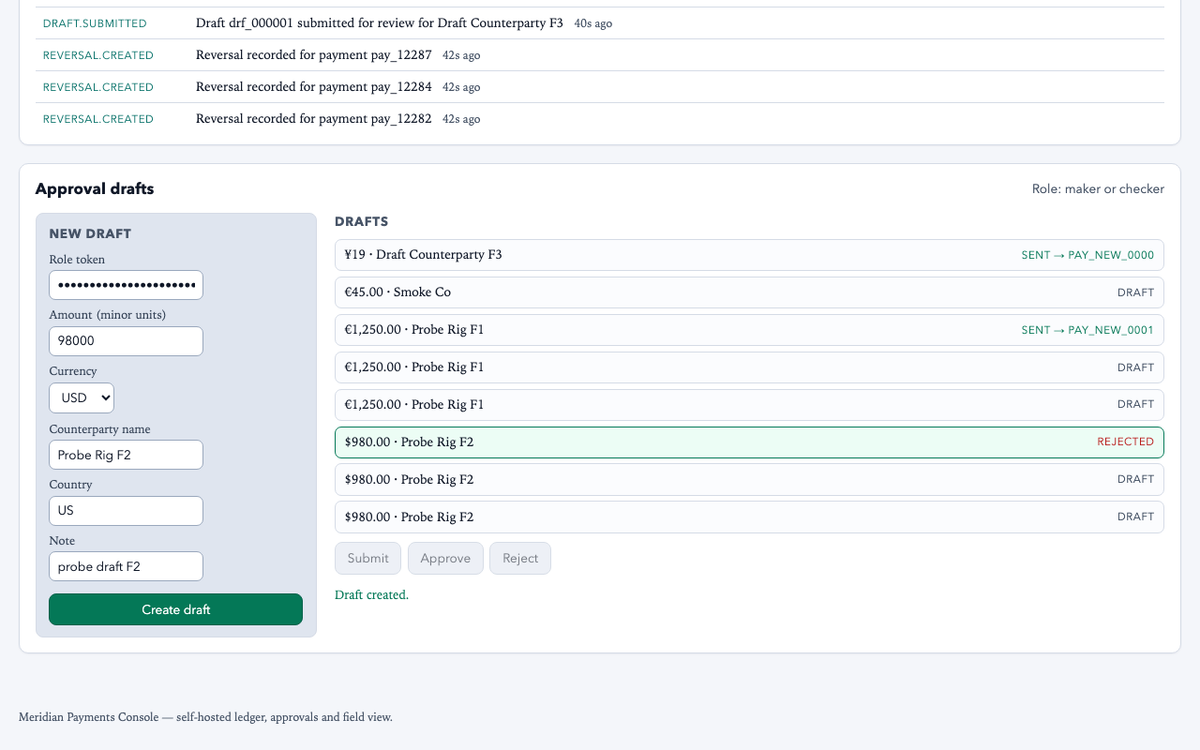Focus the Note field with probe draft F2
The height and width of the screenshot is (750, 1200).
pos(126,566)
